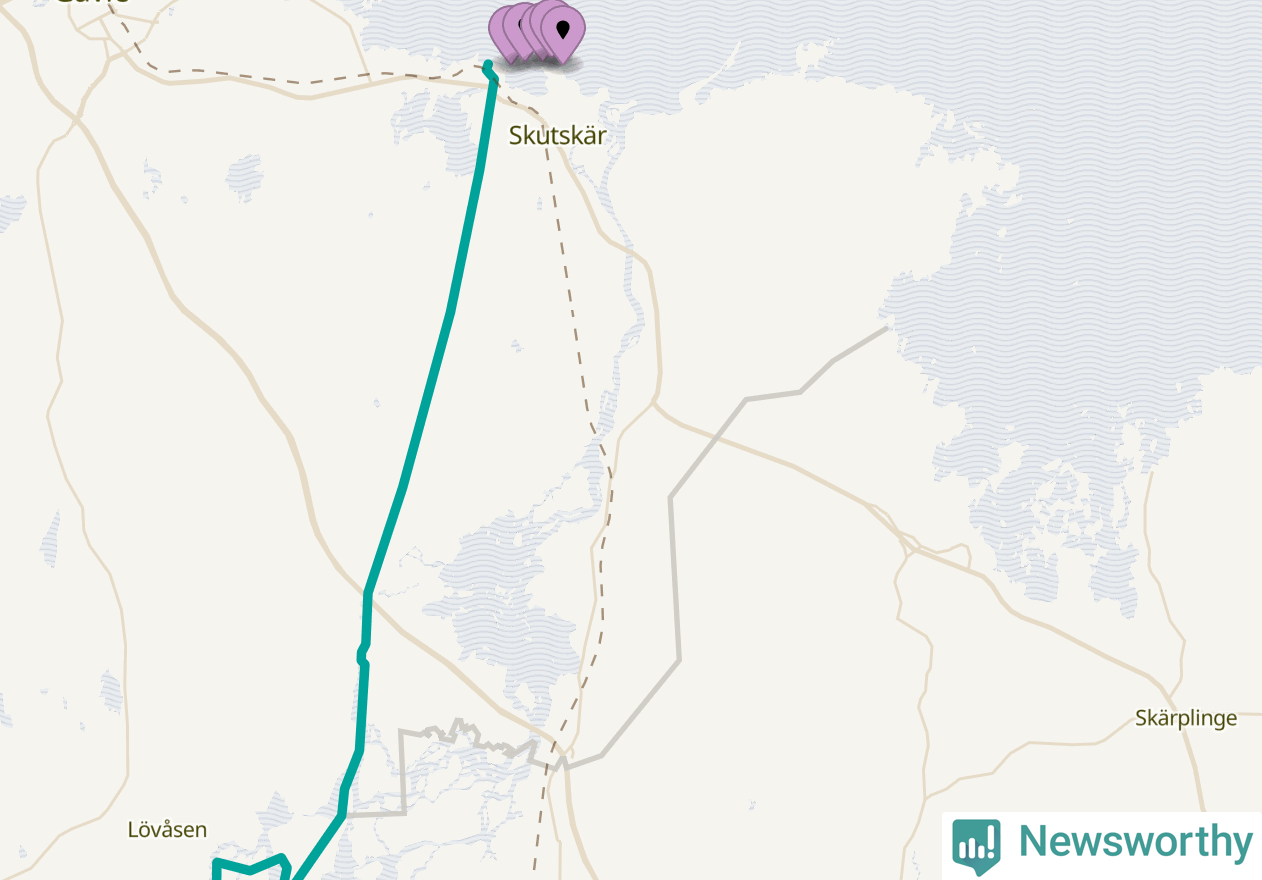Click the long straight teal route line
1262x880 pixels.
click(431, 380)
